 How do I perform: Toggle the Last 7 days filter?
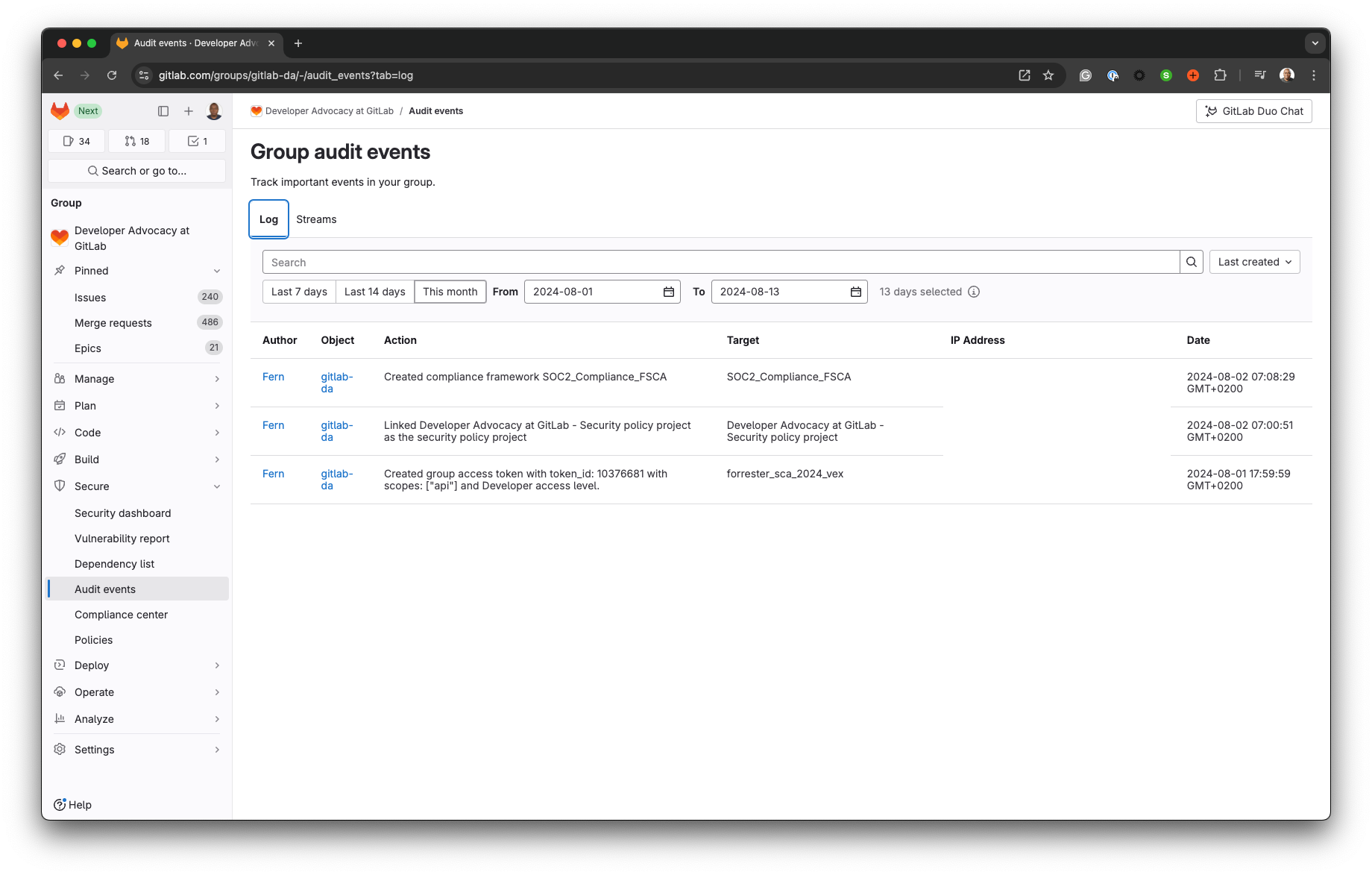click(x=298, y=292)
